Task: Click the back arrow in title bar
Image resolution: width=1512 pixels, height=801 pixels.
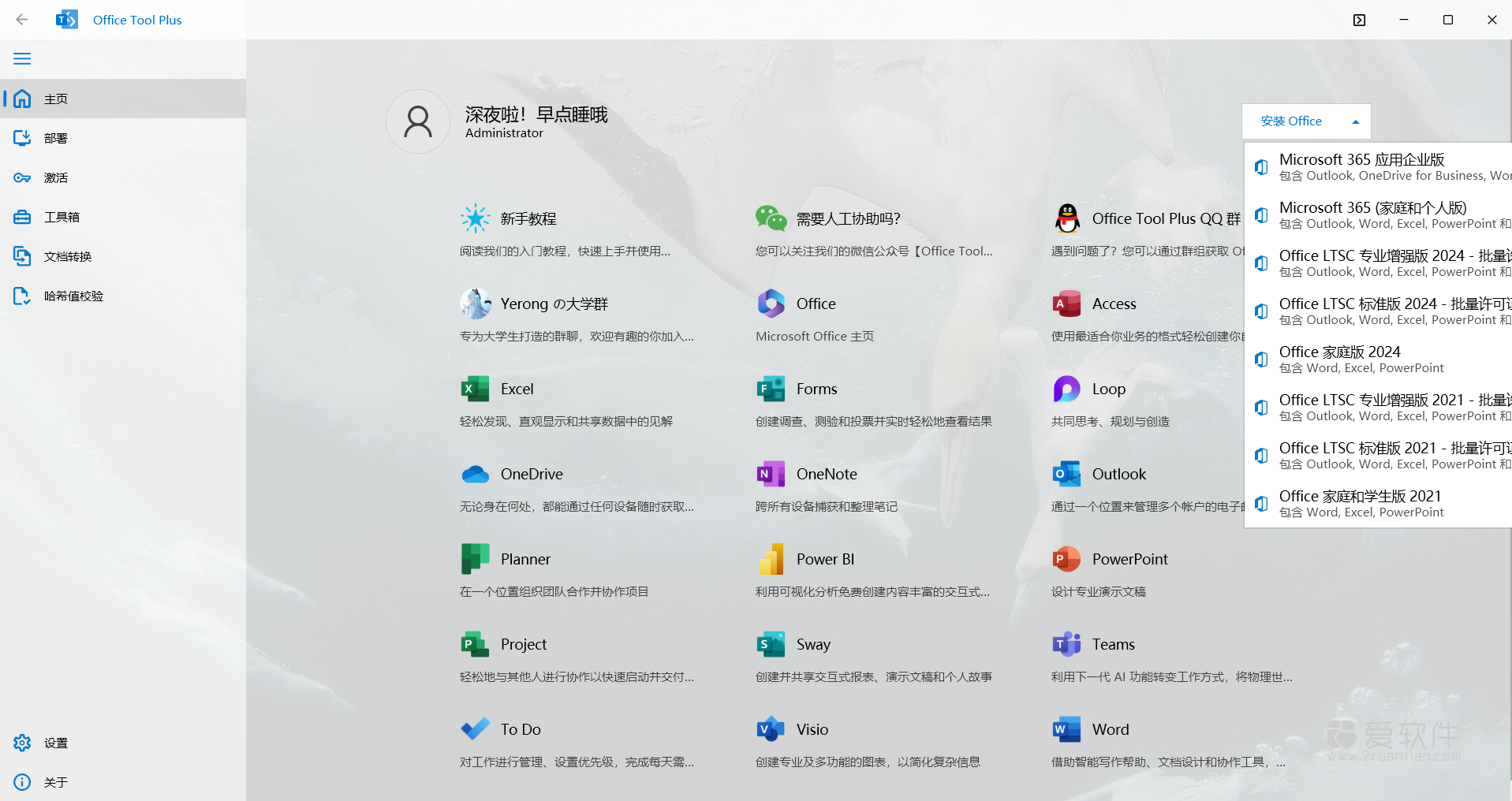Action: coord(22,20)
